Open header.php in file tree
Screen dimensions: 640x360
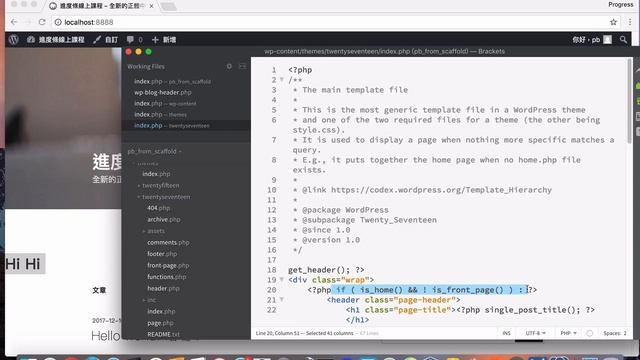point(163,288)
